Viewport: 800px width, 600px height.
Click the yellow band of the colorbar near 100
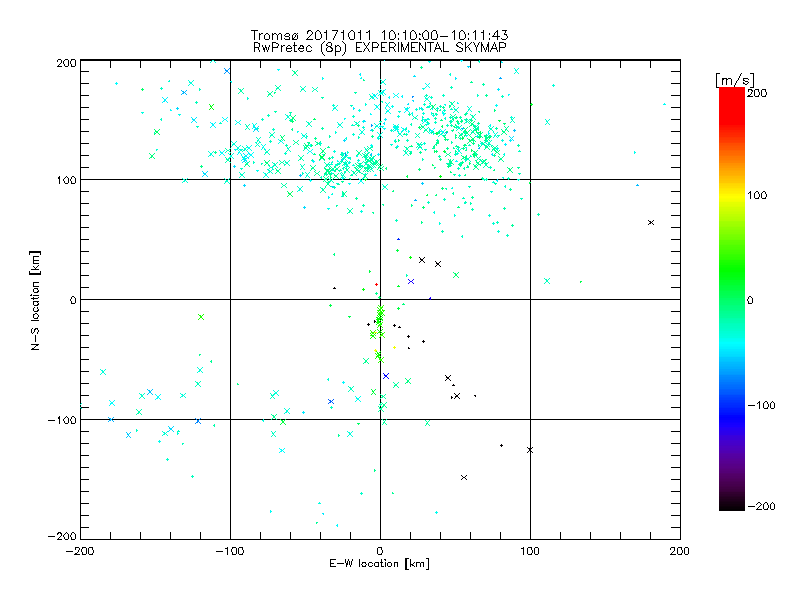click(x=732, y=195)
